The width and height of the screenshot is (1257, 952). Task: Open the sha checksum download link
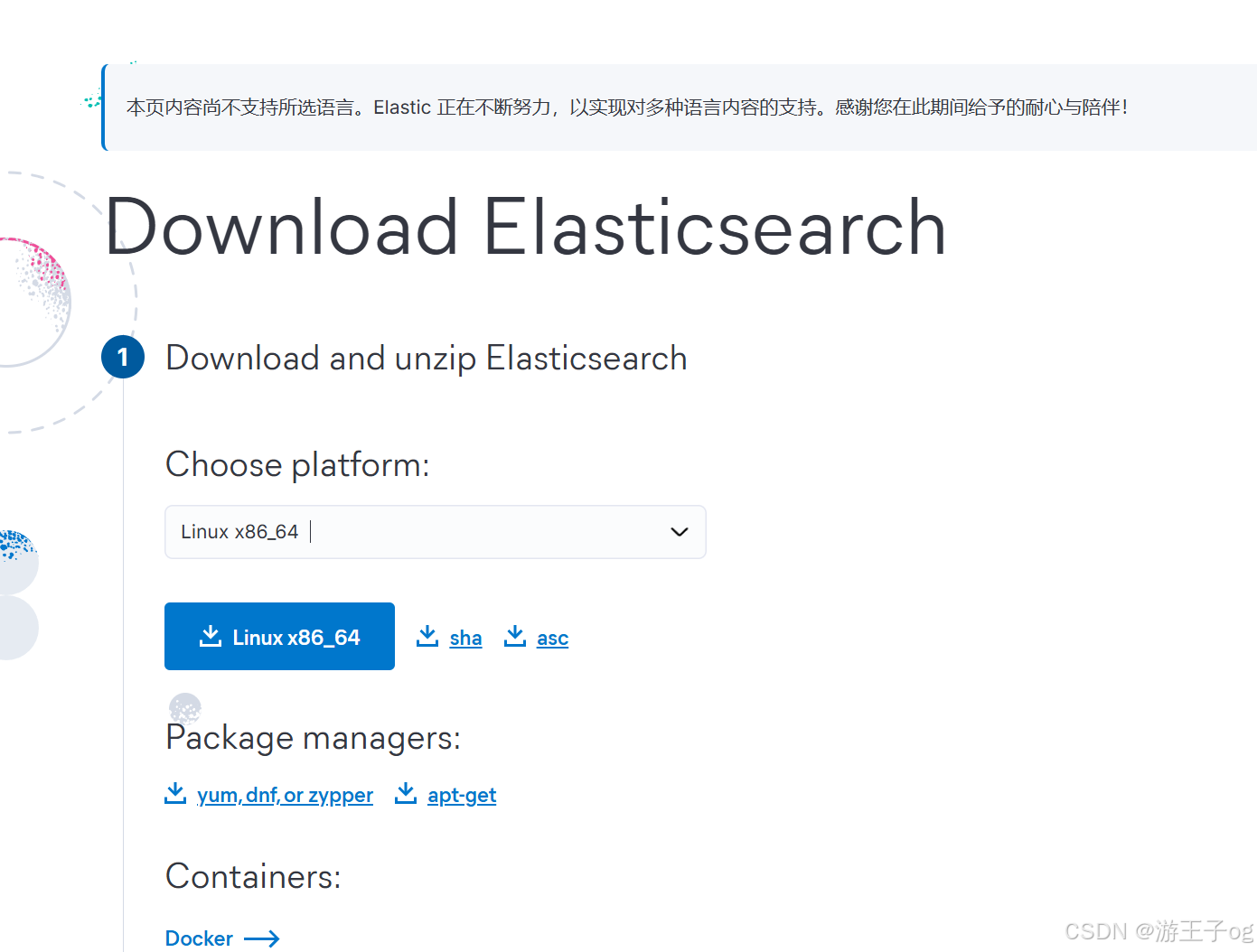coord(465,637)
